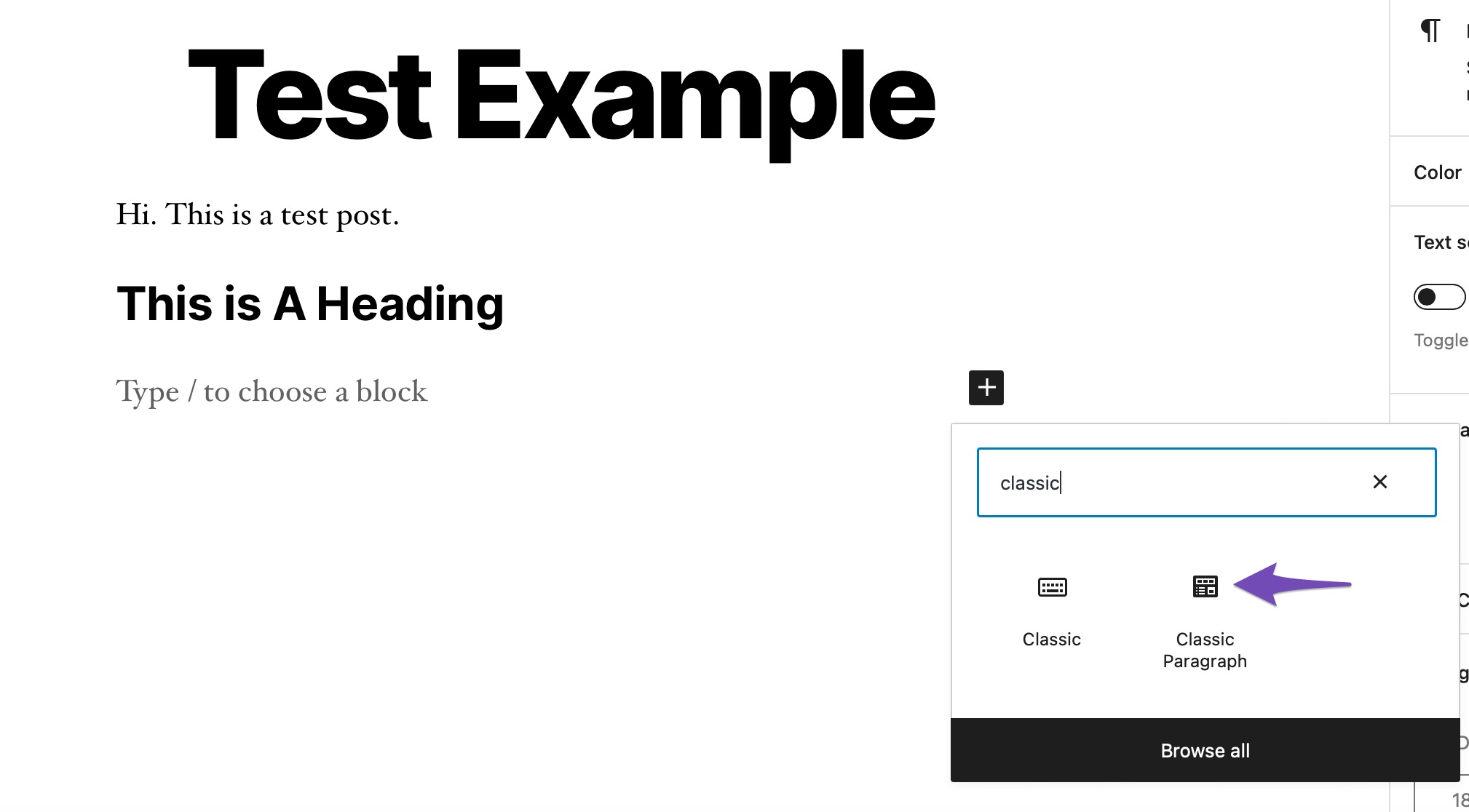This screenshot has height=812, width=1469.
Task: Open the Browse all blocks menu
Action: pos(1205,750)
